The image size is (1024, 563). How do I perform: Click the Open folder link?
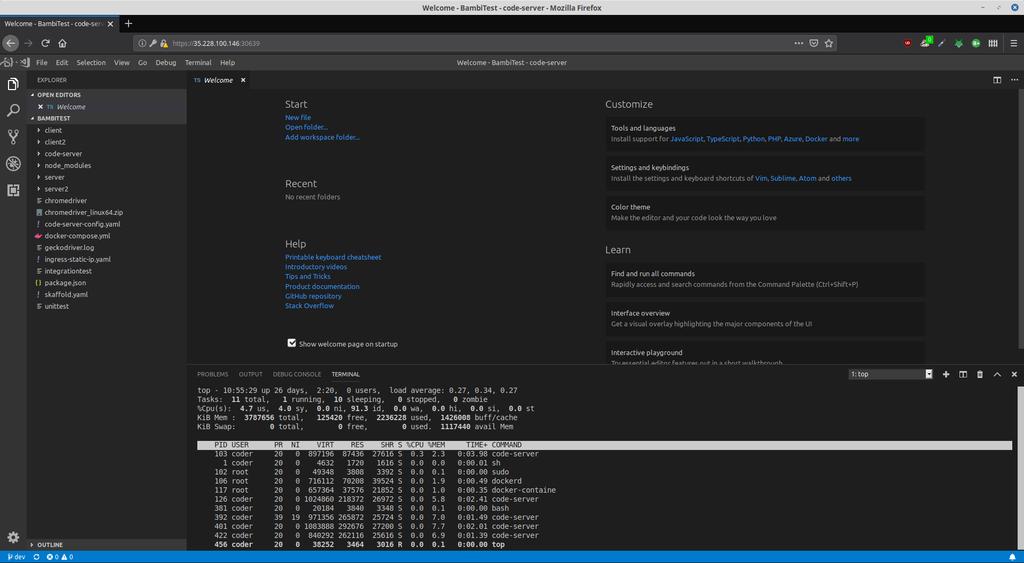(306, 127)
